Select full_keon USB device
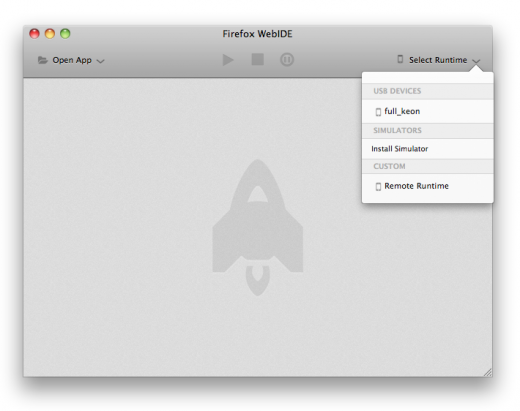The width and height of the screenshot is (520, 411). (428, 111)
